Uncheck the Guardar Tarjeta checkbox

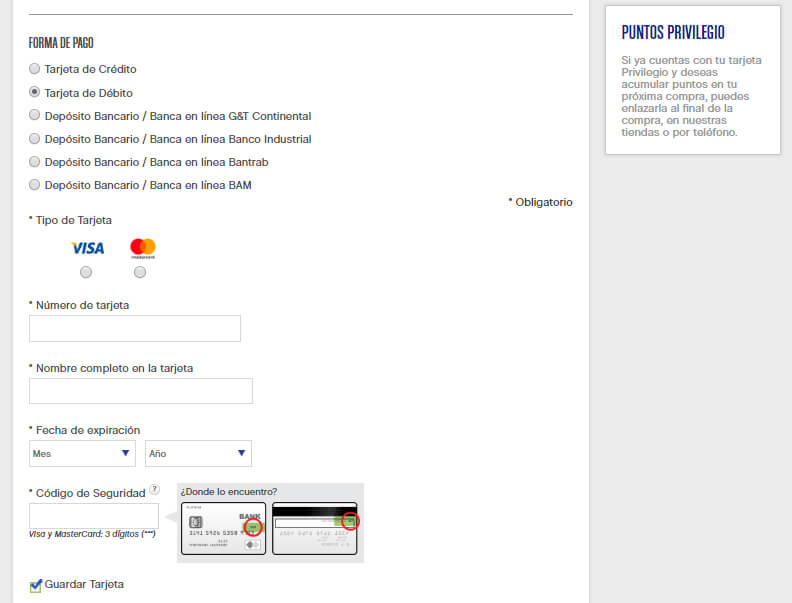pyautogui.click(x=36, y=585)
